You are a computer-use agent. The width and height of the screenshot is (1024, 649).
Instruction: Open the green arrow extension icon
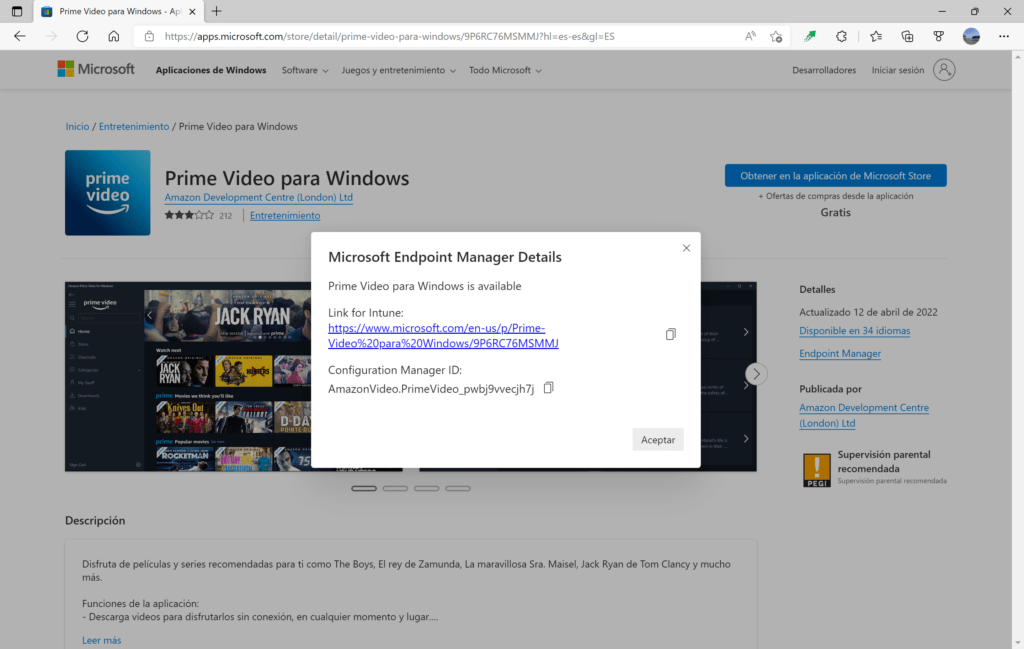810,37
